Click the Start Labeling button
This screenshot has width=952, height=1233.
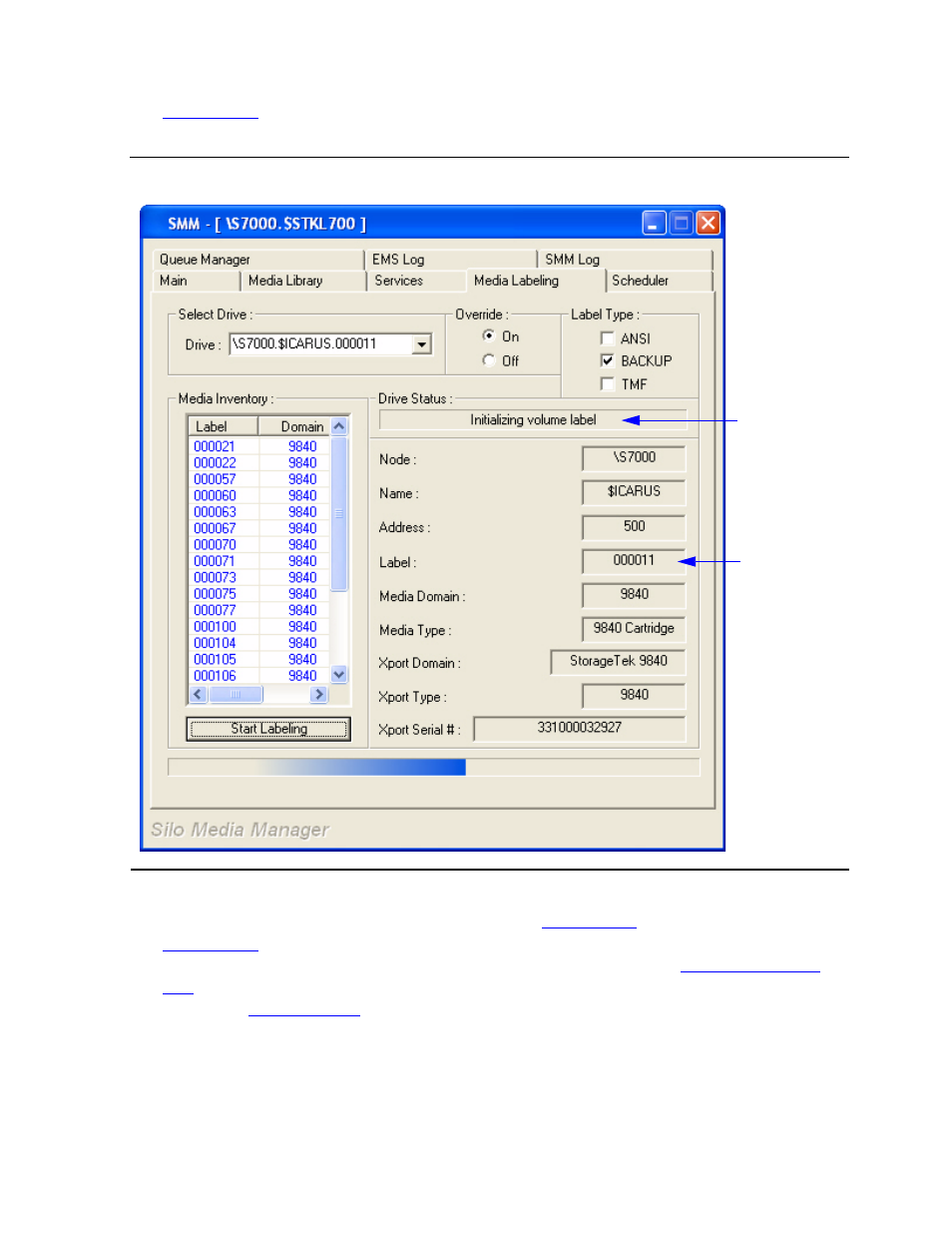(x=268, y=729)
